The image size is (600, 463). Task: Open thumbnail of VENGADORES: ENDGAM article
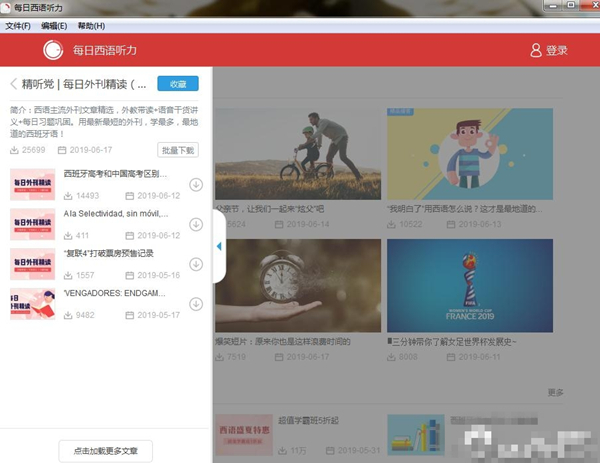[x=33, y=304]
